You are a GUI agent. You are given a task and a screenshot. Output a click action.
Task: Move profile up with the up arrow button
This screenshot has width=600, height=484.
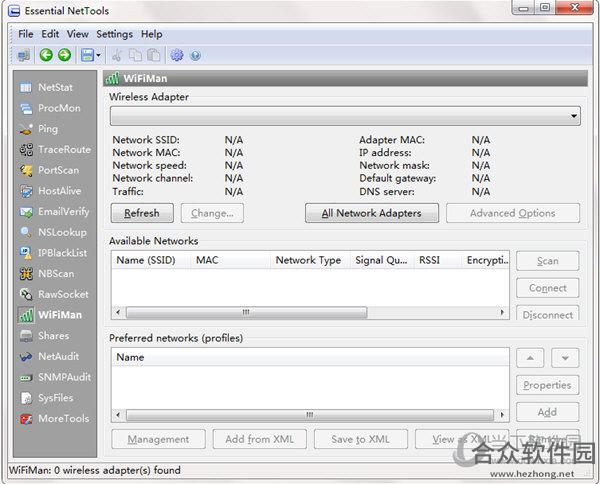click(x=530, y=358)
